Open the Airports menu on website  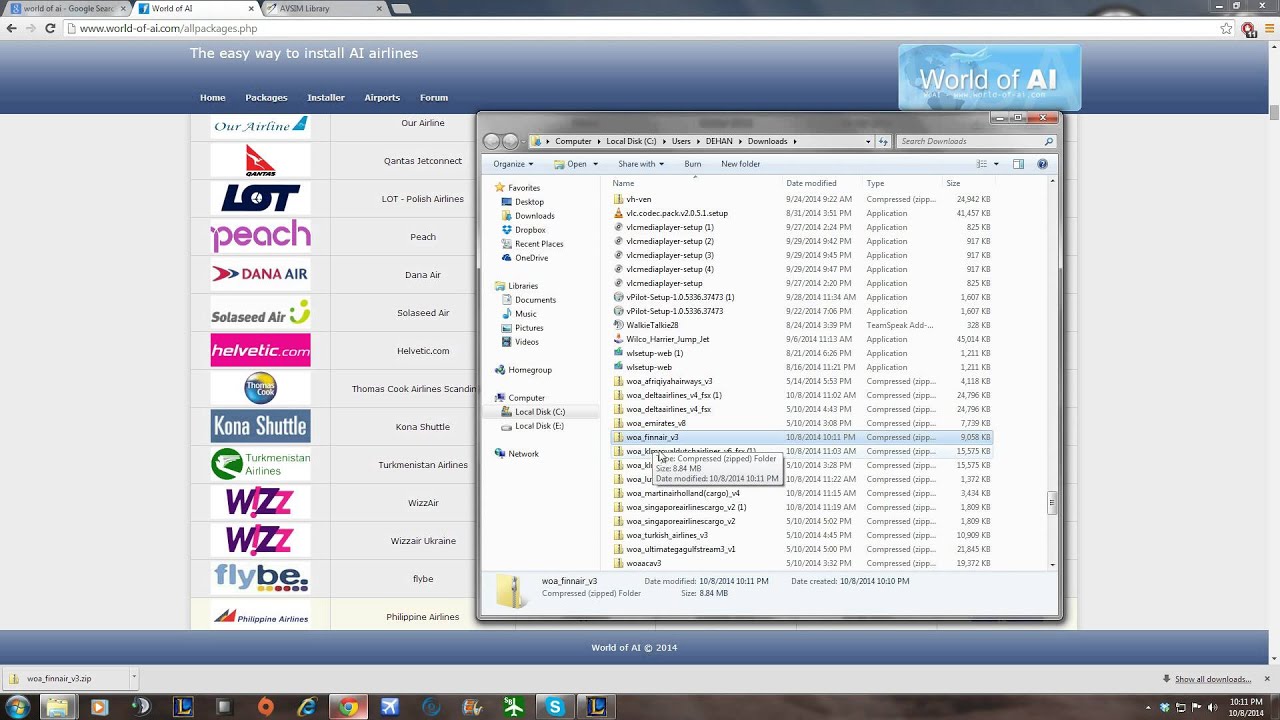[382, 98]
